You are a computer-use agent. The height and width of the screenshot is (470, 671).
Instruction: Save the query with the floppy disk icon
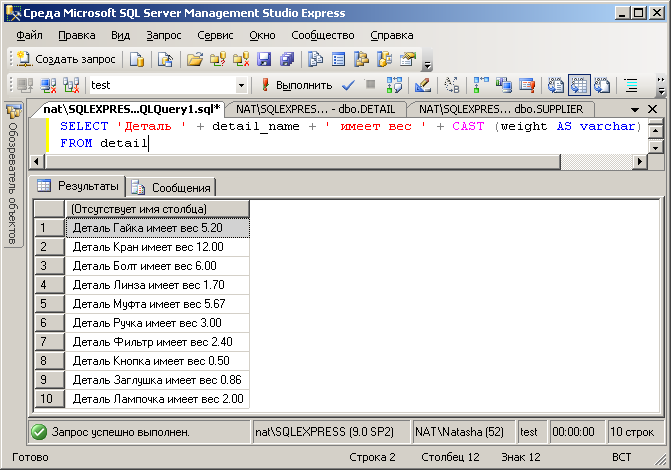tap(264, 59)
